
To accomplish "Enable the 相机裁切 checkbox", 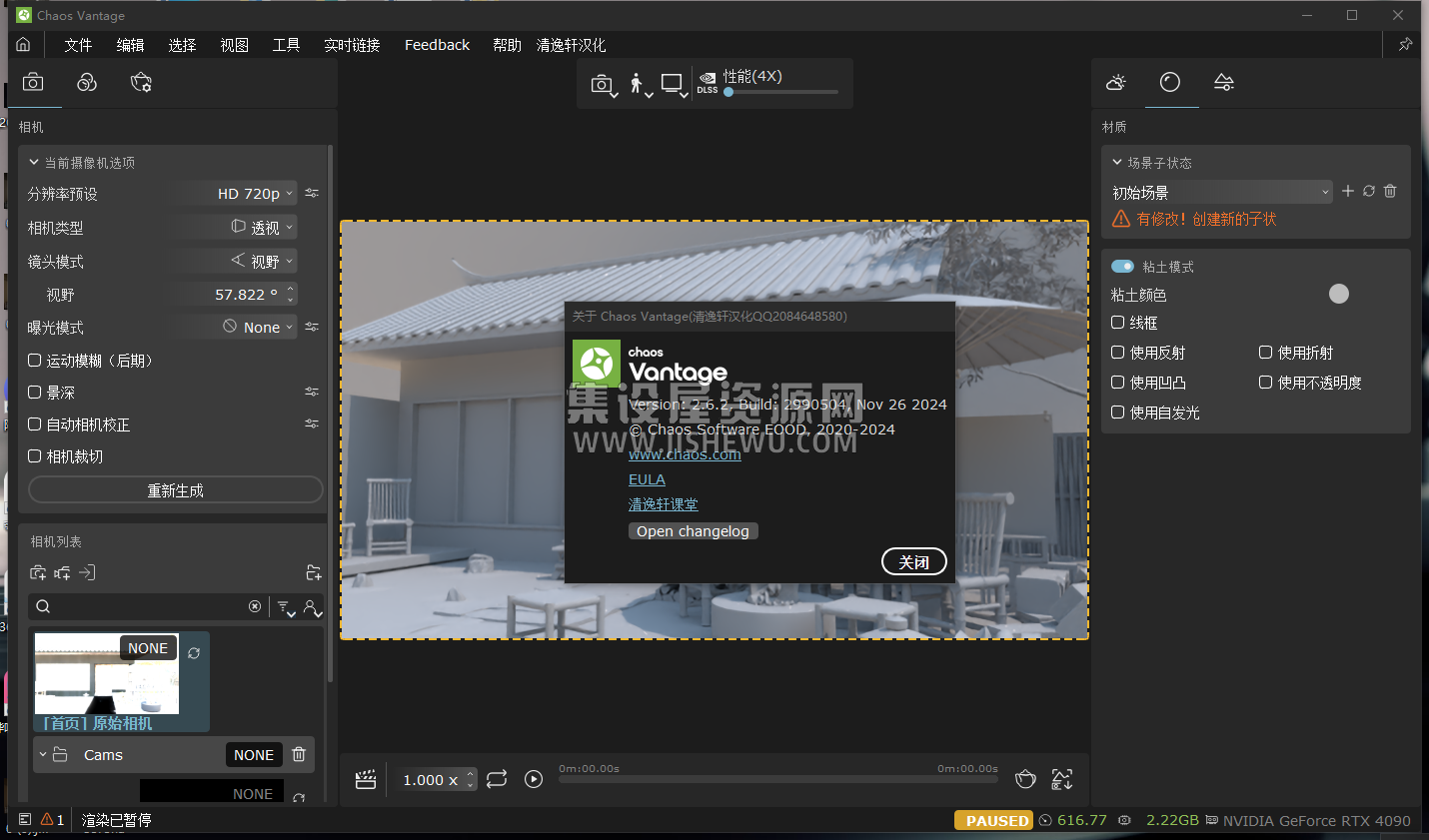I will pos(34,456).
